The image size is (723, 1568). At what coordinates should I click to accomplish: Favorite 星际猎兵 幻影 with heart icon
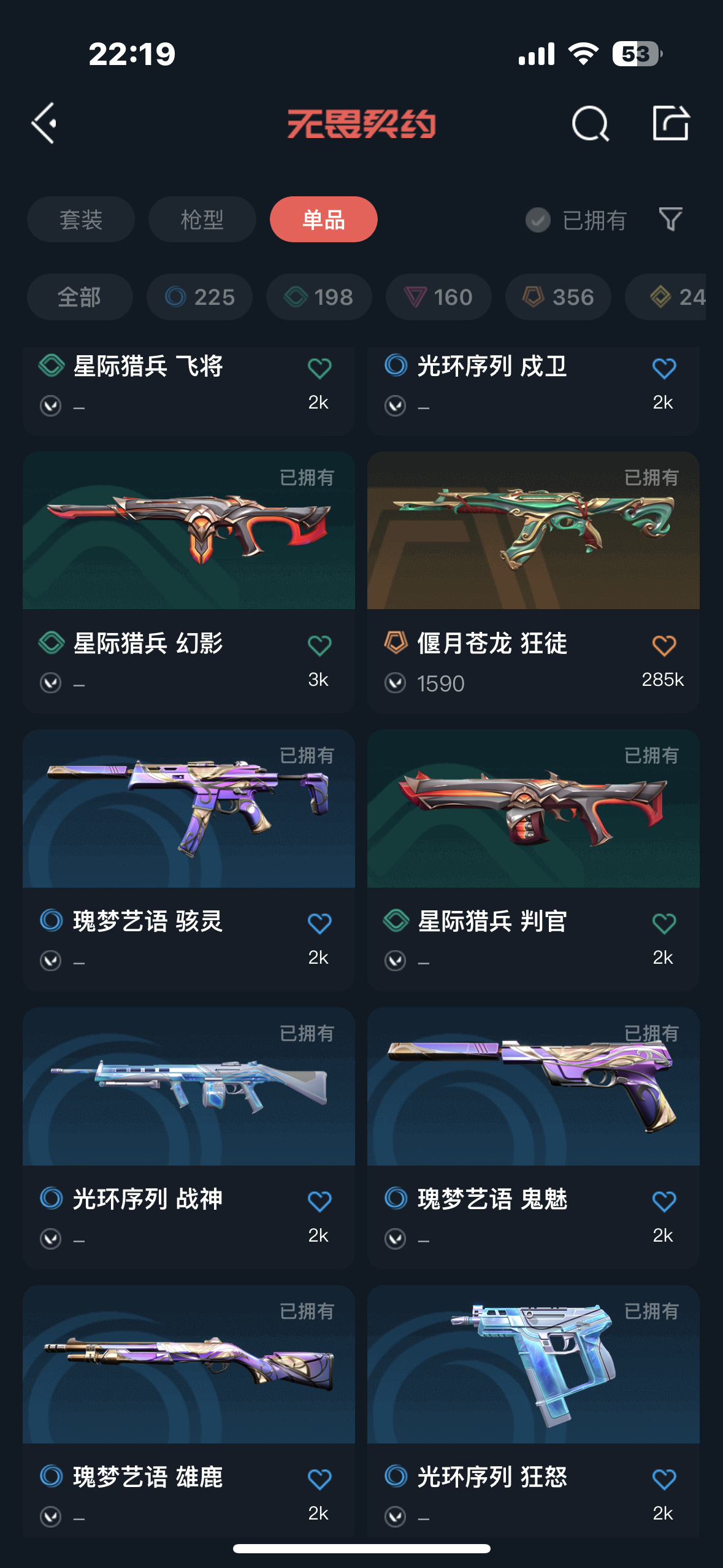pyautogui.click(x=319, y=645)
